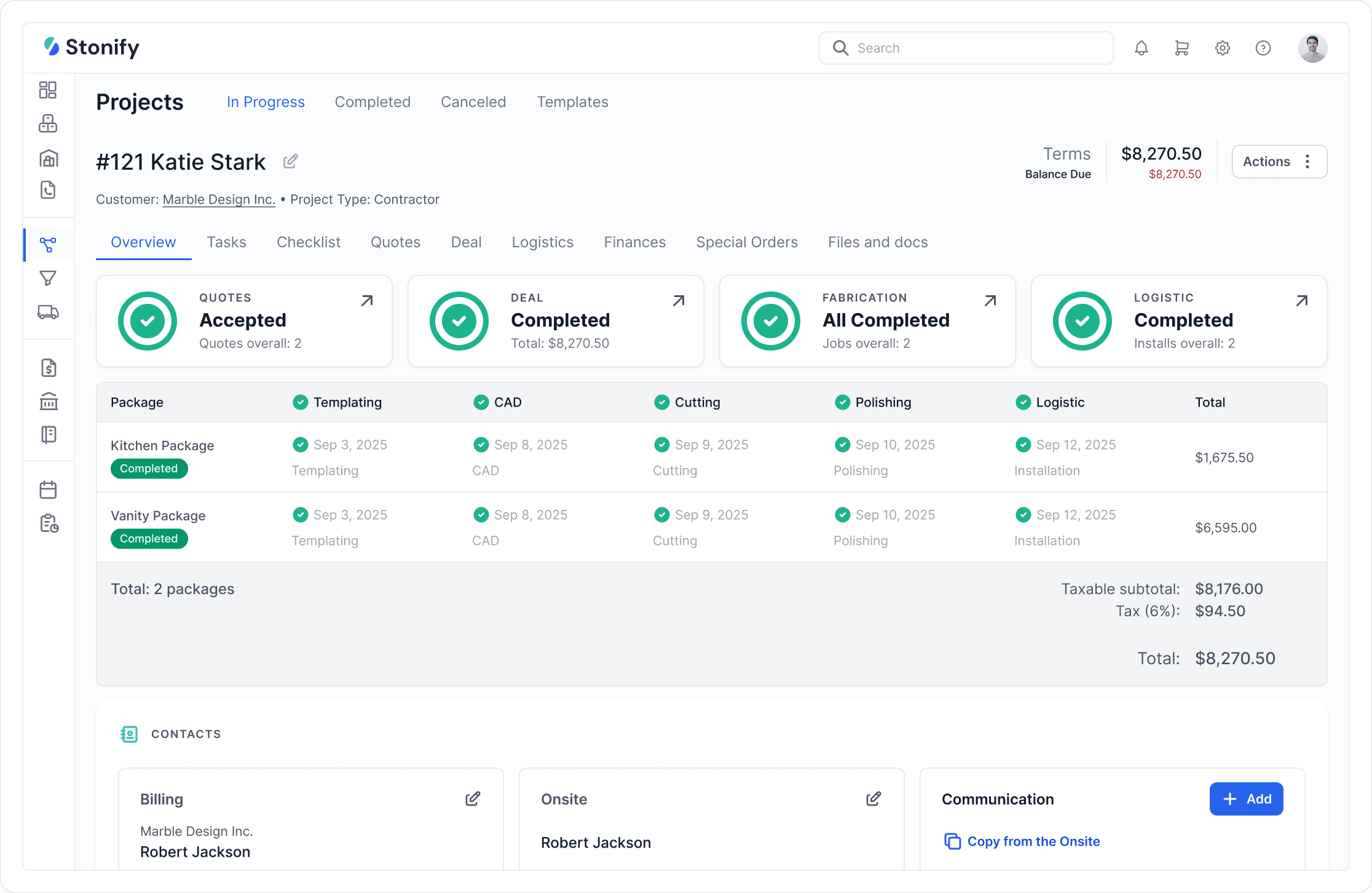Edit project name pencil icon

[291, 161]
